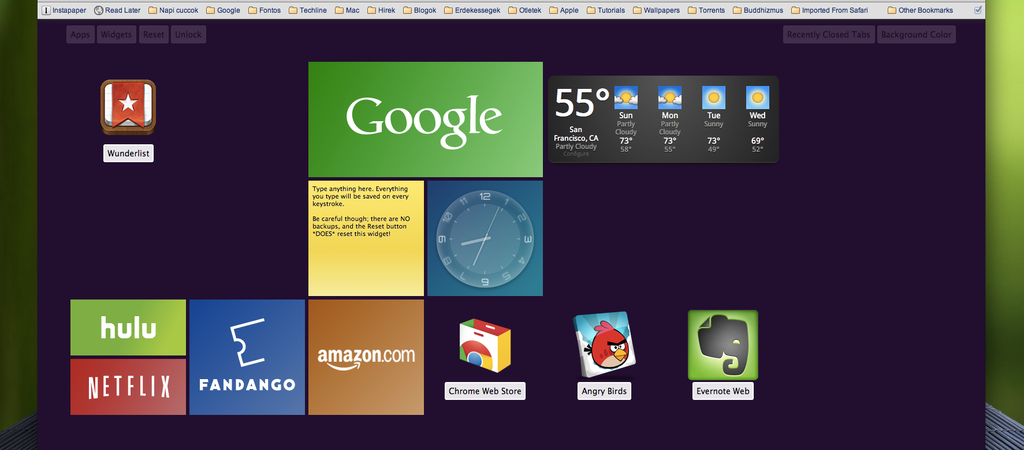The height and width of the screenshot is (450, 1024).
Task: Open the Hulu tile
Action: click(128, 327)
